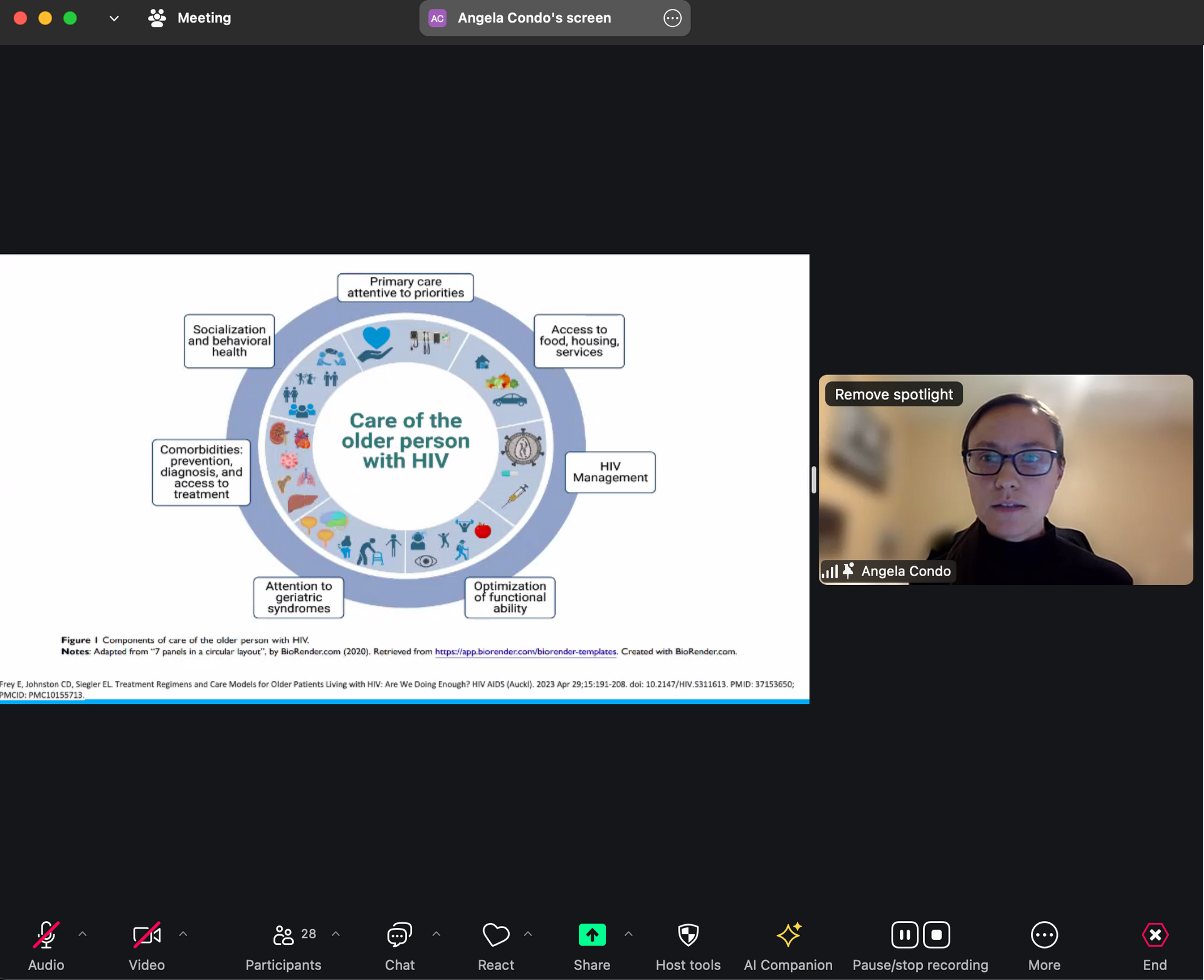Unmute the Audio microphone
The width and height of the screenshot is (1204, 980).
tap(46, 934)
